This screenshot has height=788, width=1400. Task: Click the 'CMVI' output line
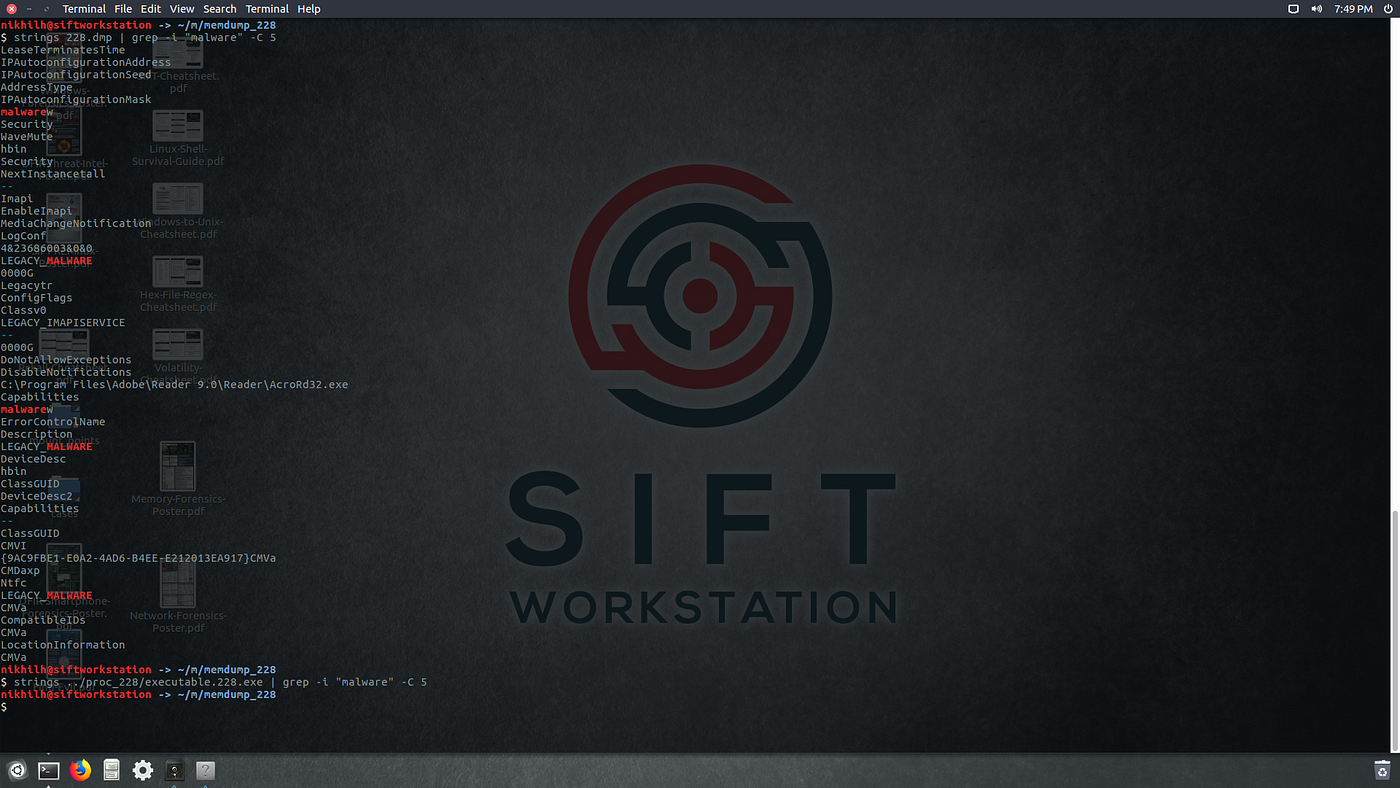coord(13,545)
